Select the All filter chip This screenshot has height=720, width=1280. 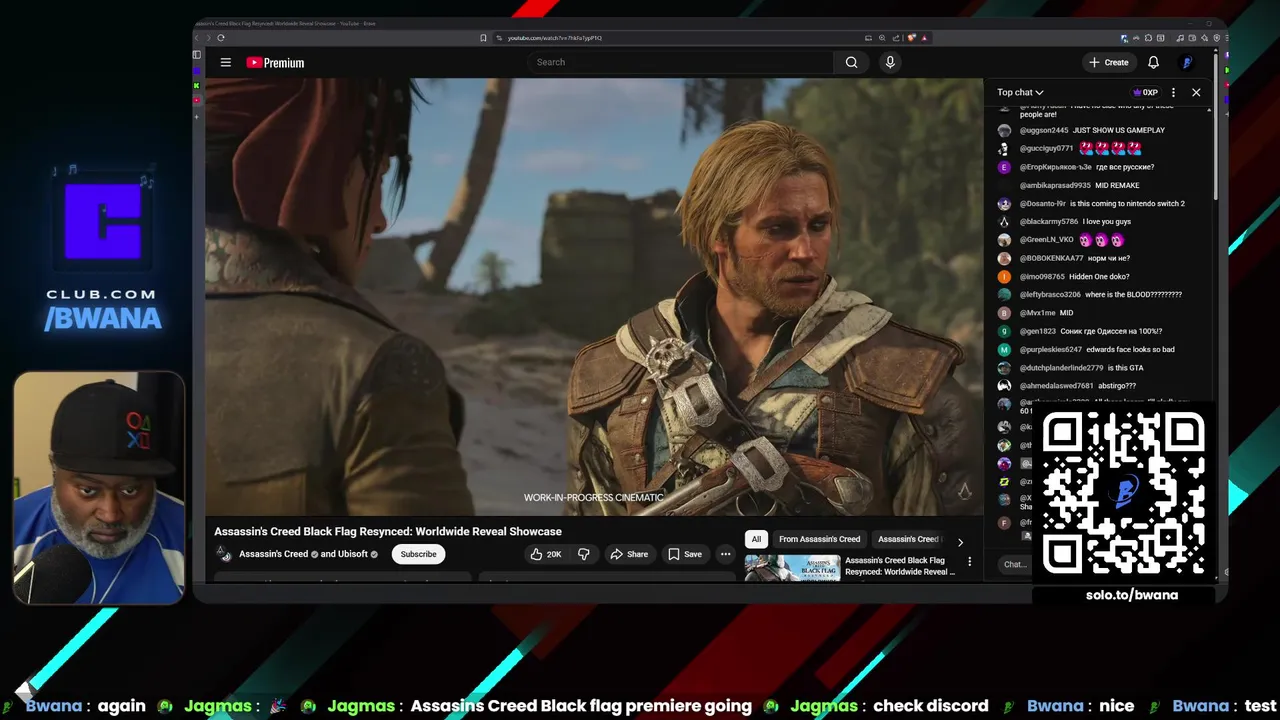(x=756, y=539)
